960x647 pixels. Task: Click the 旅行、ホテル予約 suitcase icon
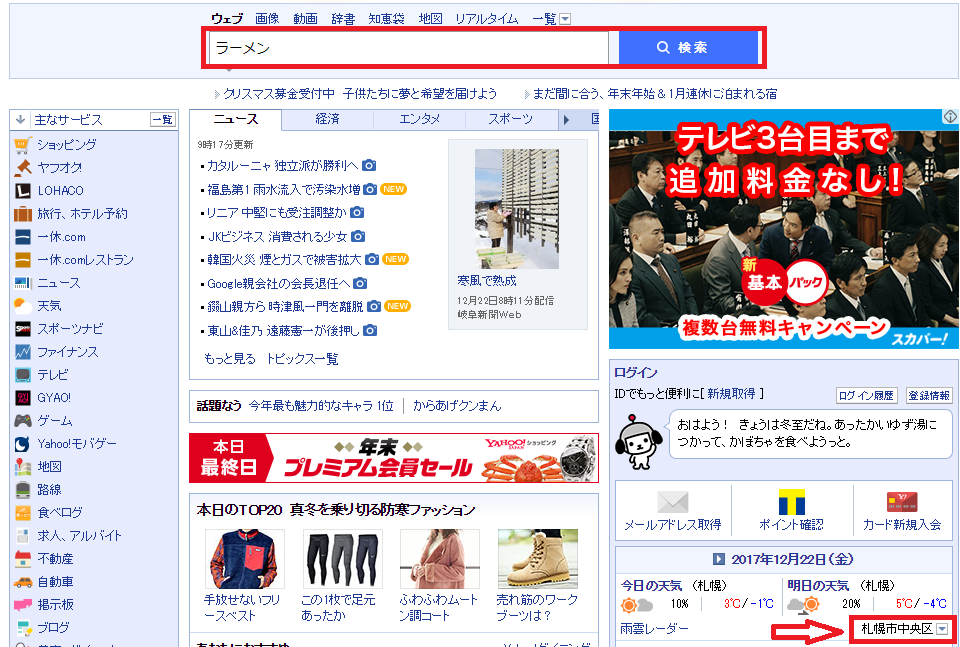pos(22,214)
